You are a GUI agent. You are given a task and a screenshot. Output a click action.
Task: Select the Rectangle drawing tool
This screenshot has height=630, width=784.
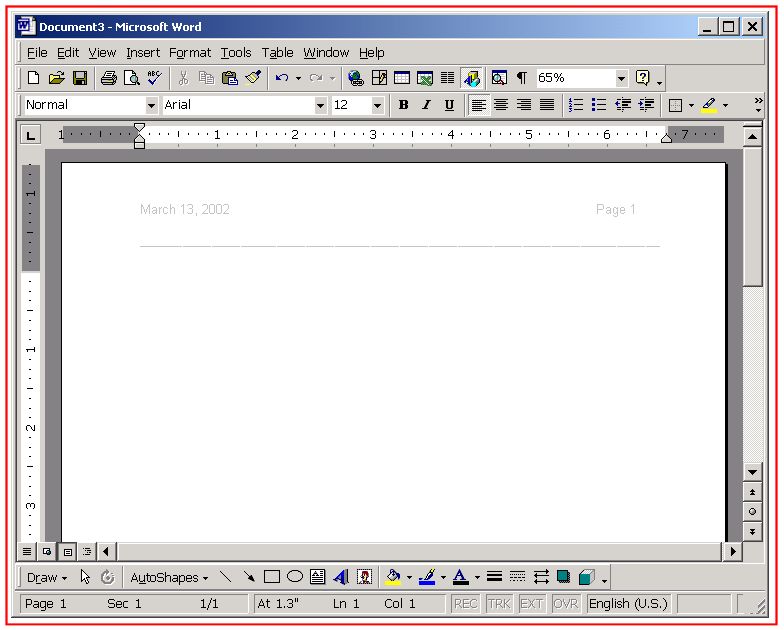272,577
